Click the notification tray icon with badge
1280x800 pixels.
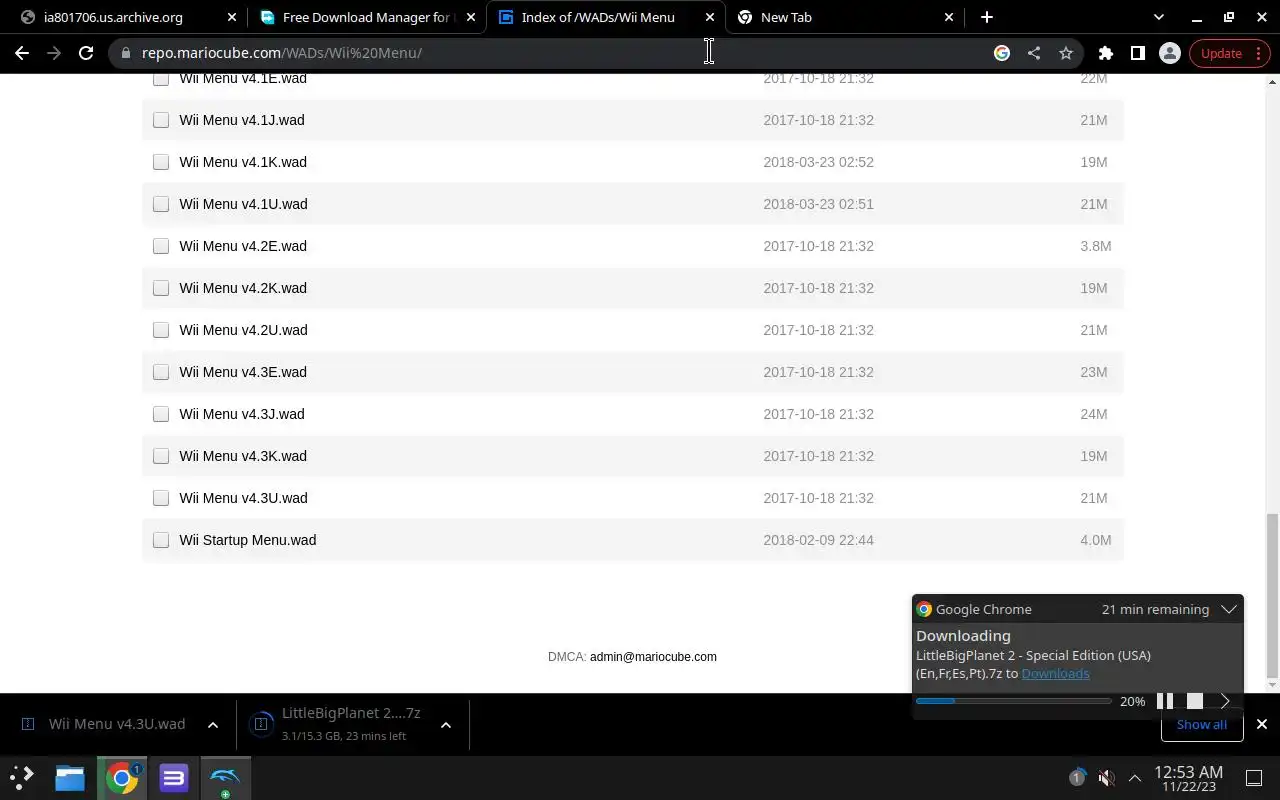click(1077, 777)
